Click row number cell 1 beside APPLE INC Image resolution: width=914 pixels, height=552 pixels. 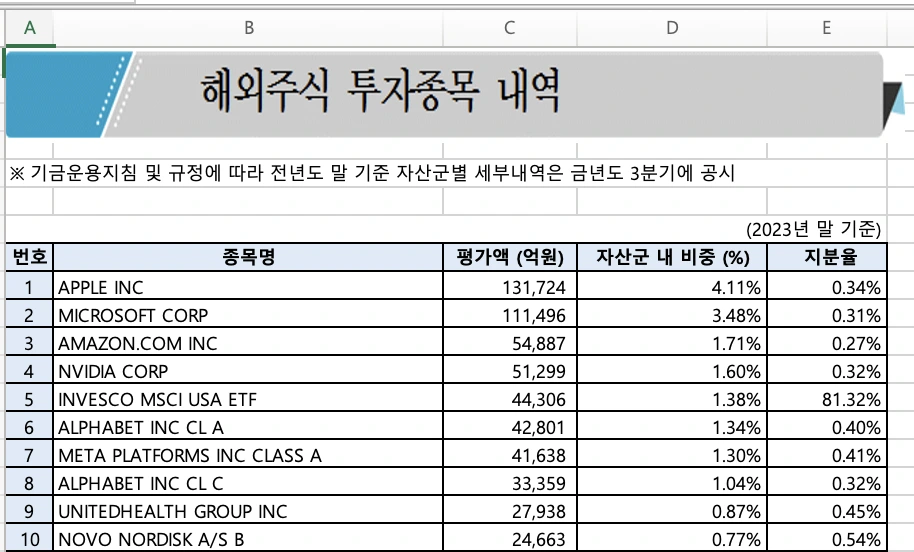[29, 286]
